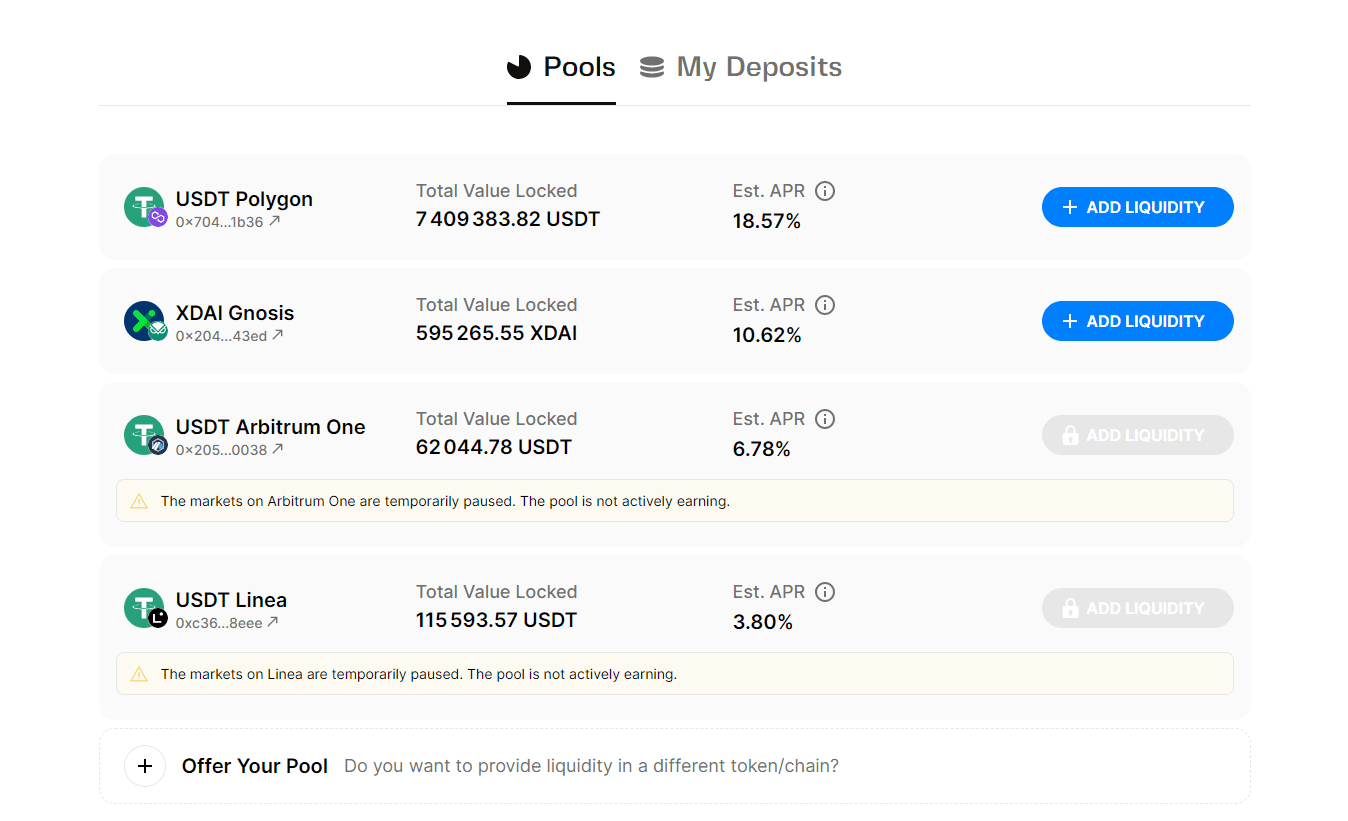Click the Offer Your Pool label

255,766
